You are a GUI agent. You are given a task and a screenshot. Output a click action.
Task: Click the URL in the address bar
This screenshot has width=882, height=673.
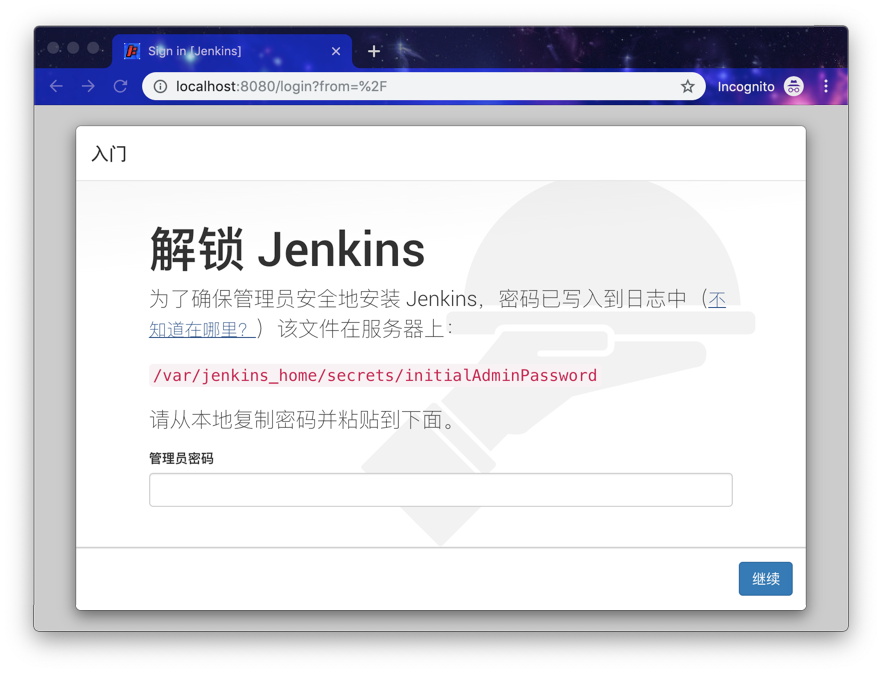tap(280, 86)
